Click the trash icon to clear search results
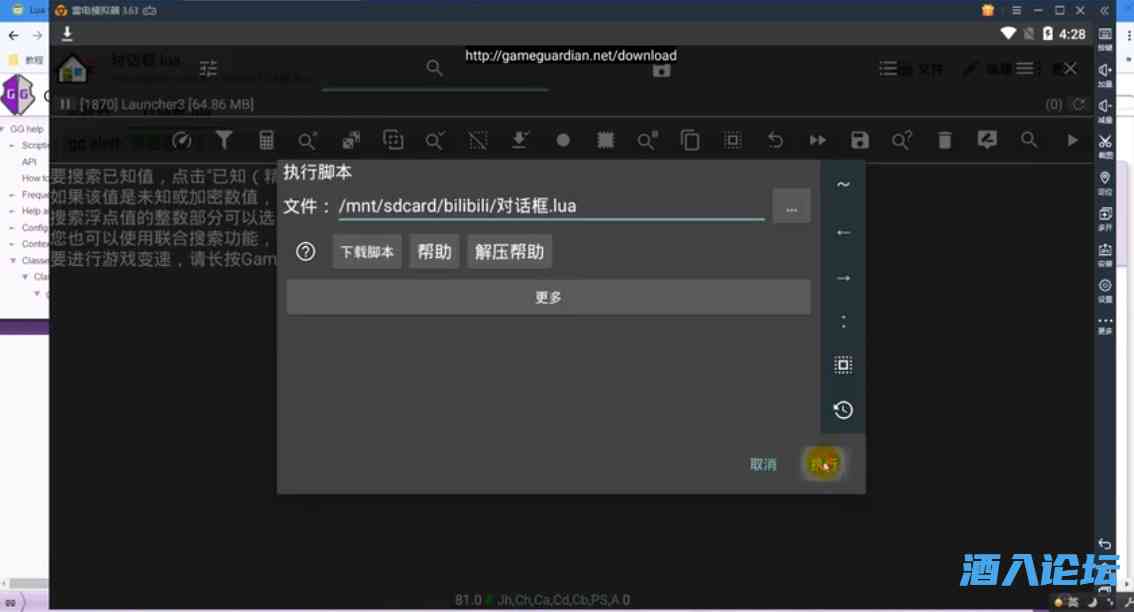 (945, 140)
